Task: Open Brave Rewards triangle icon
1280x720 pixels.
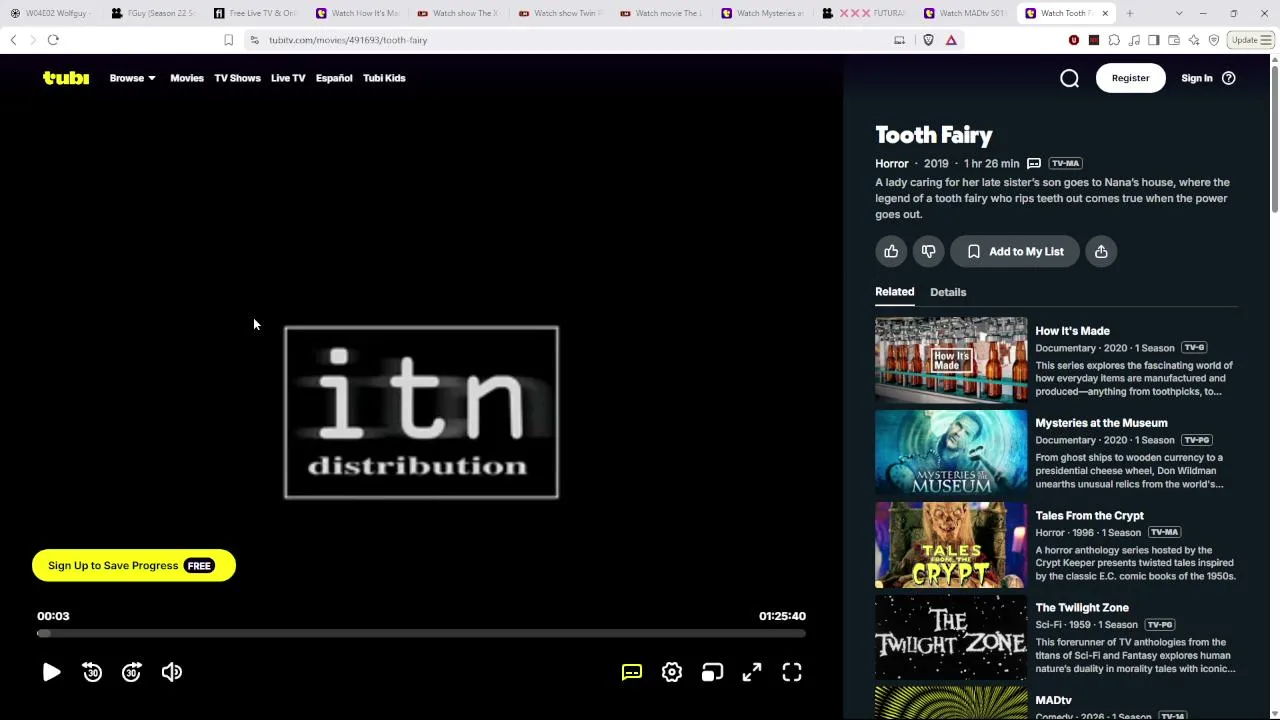Action: pyautogui.click(x=951, y=40)
